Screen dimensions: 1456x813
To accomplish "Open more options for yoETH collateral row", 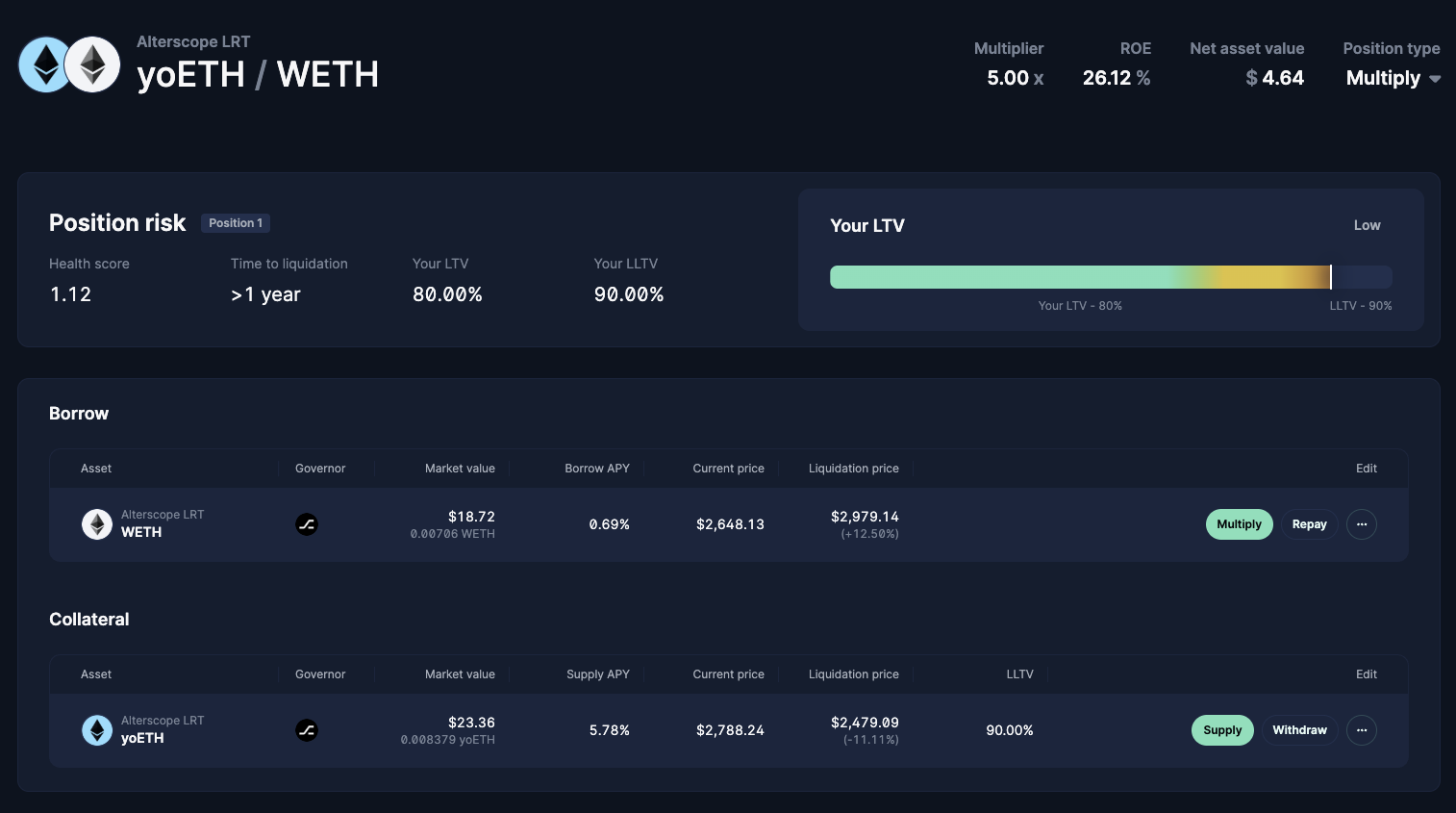I will click(x=1361, y=730).
